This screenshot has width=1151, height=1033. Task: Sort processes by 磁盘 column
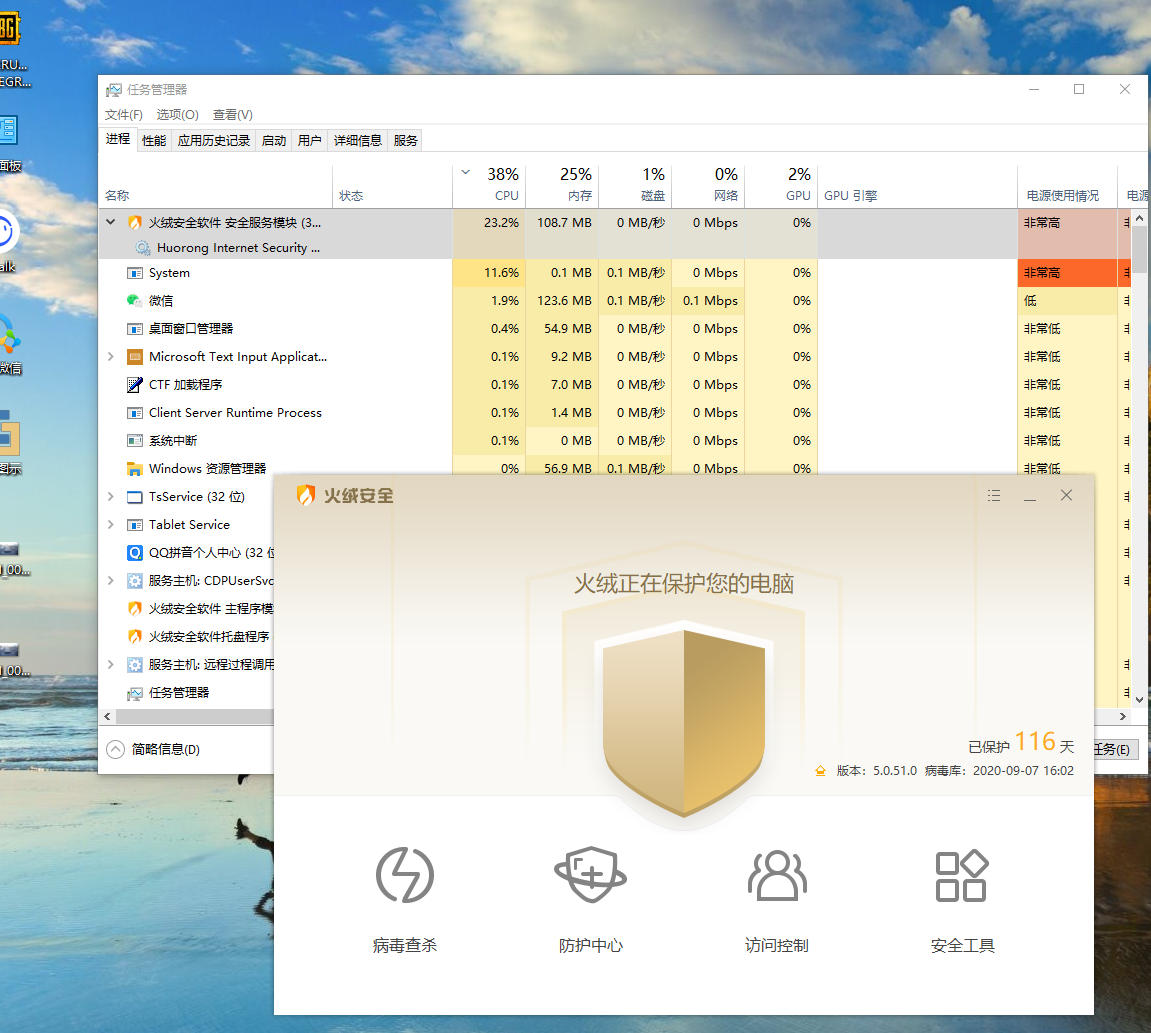click(635, 186)
